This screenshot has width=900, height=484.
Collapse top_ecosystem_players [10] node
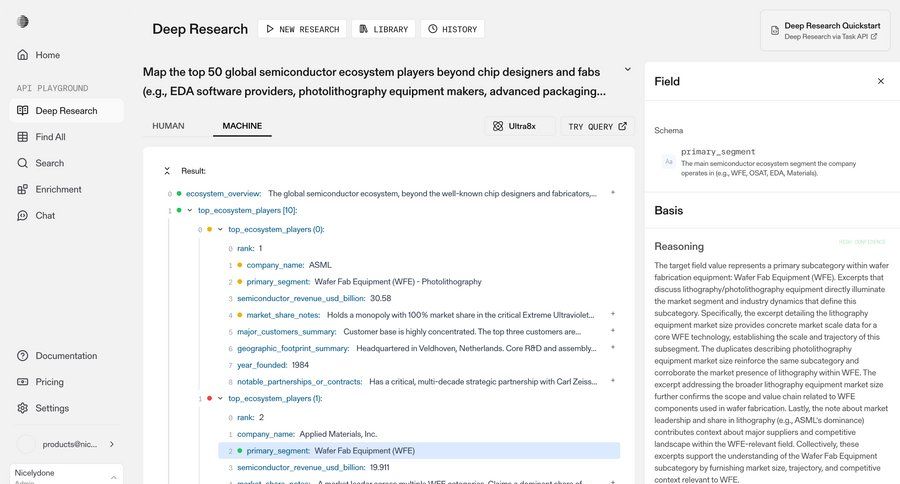coord(190,210)
